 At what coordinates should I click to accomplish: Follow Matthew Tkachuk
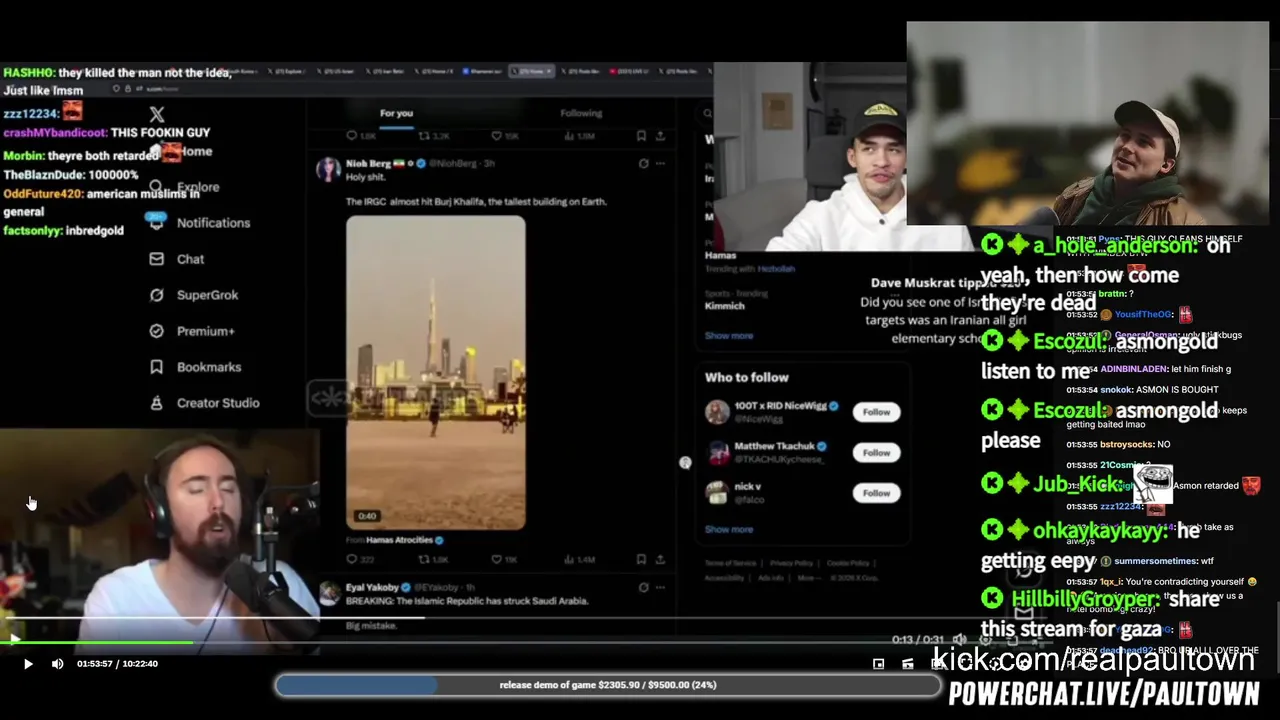pos(876,452)
